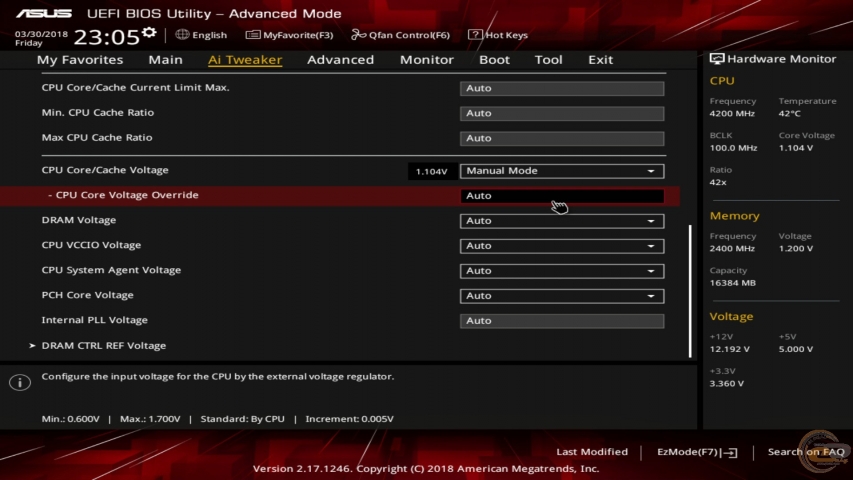Click the 100.0 MHz BCLK value

point(733,148)
